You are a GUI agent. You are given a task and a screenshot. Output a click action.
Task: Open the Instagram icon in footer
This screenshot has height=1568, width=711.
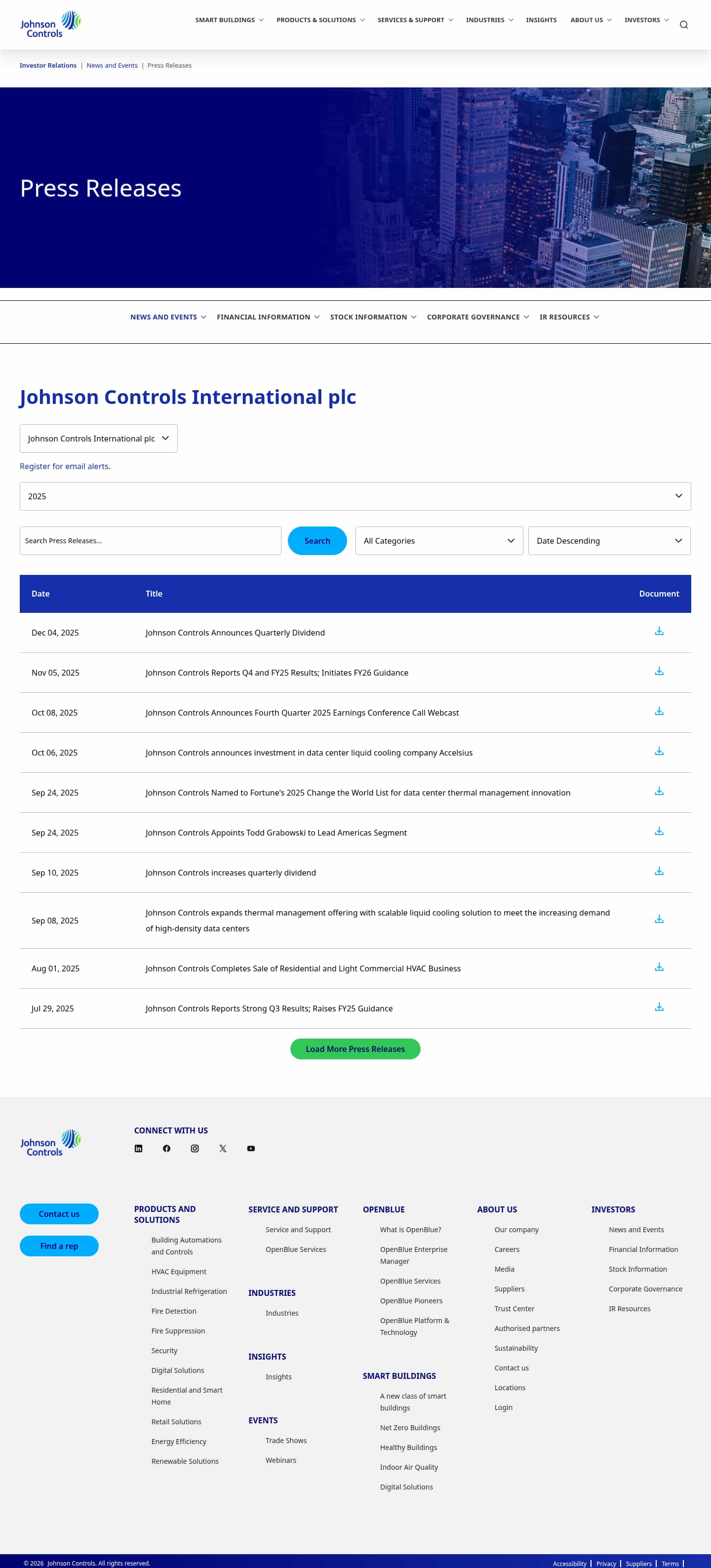pyautogui.click(x=195, y=1149)
